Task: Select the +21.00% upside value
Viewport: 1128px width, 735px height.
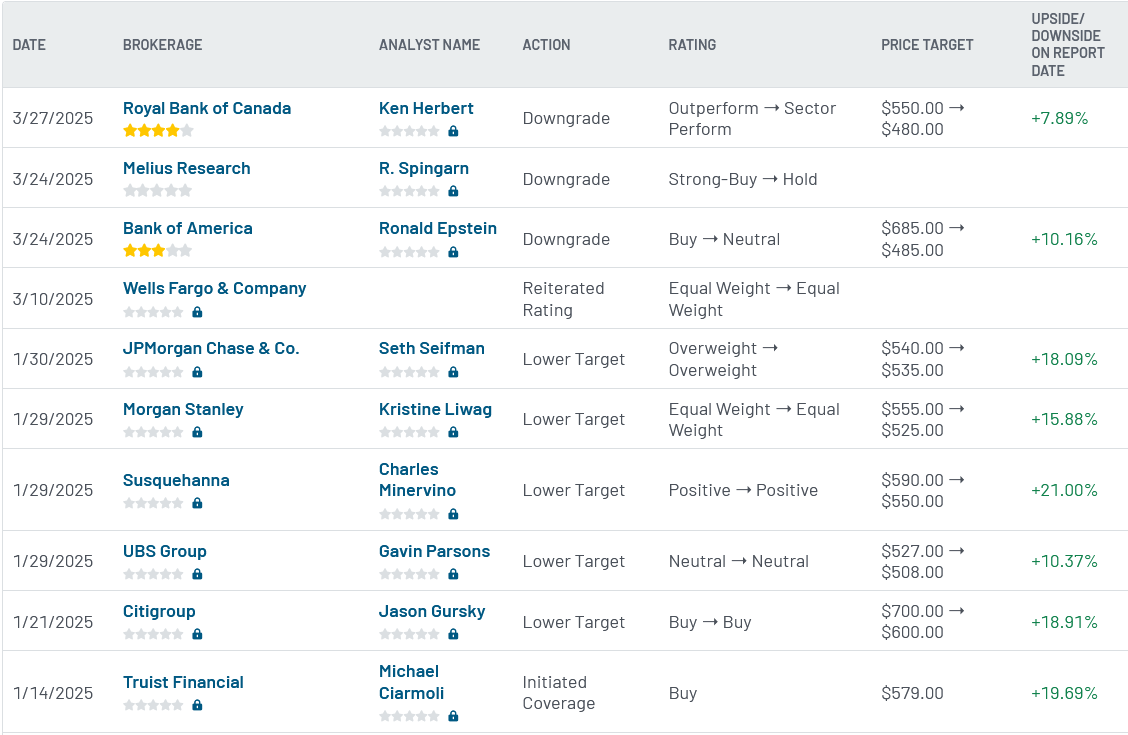Action: (1064, 490)
